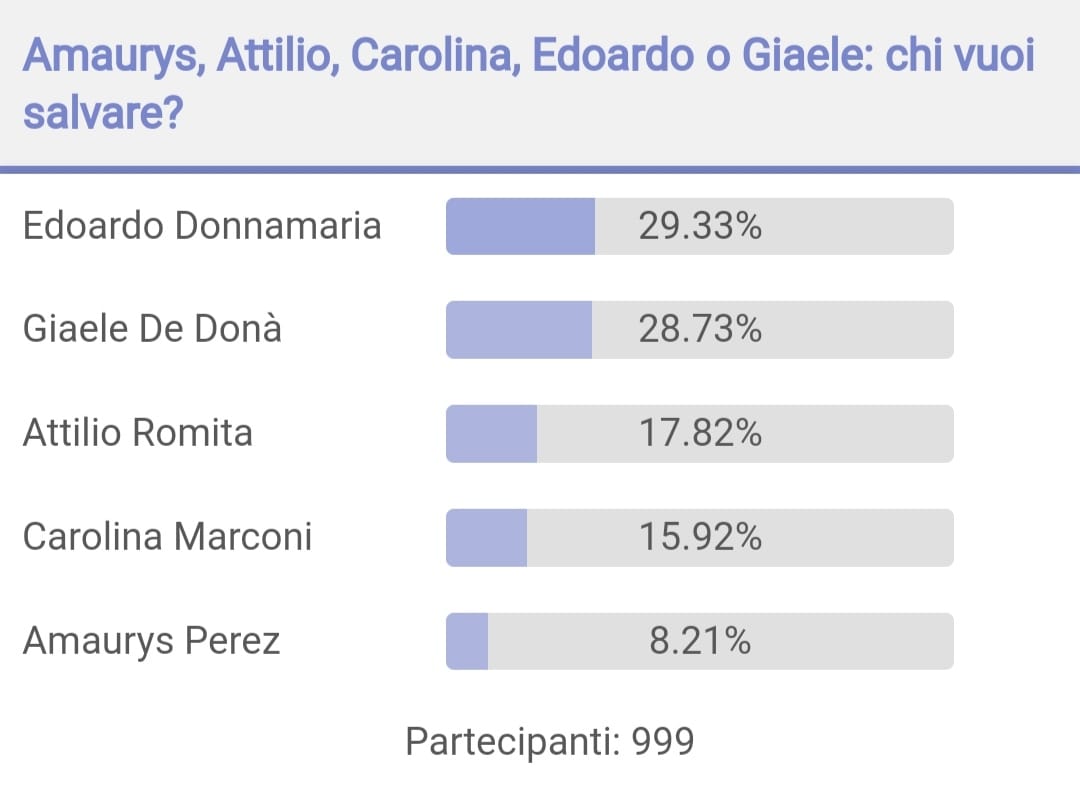Select the Giaele De Donà name label

152,329
